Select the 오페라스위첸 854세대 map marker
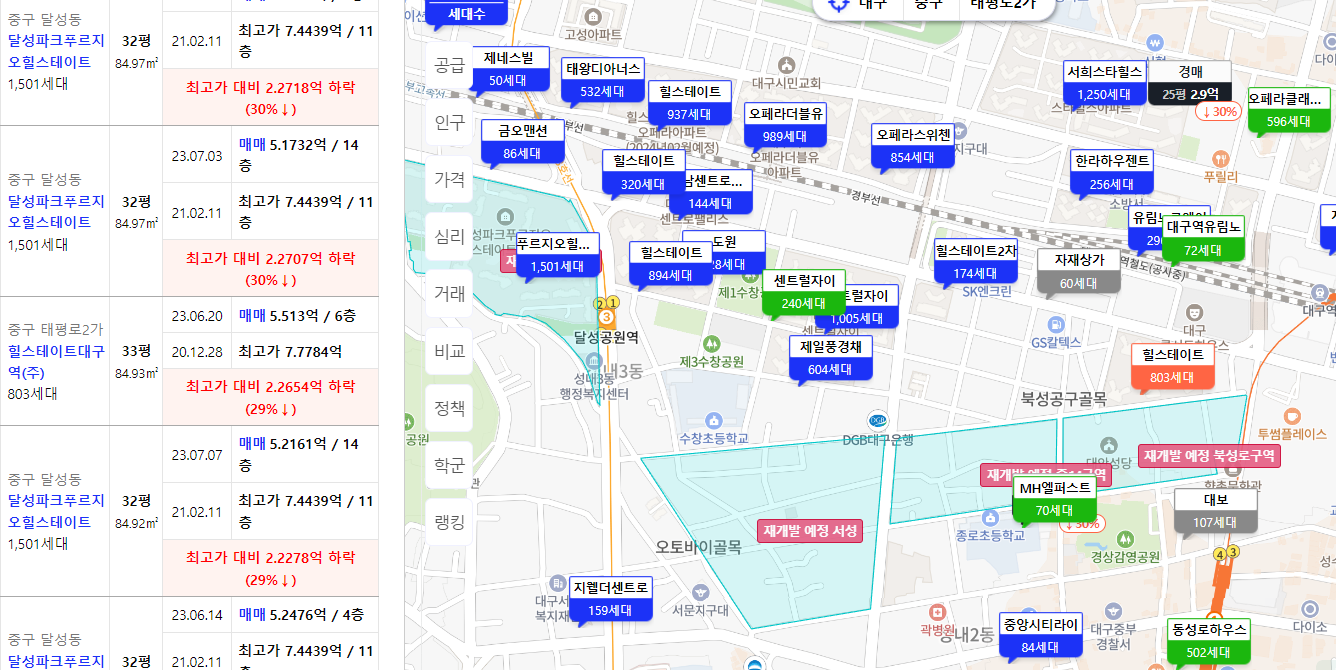 tap(913, 146)
